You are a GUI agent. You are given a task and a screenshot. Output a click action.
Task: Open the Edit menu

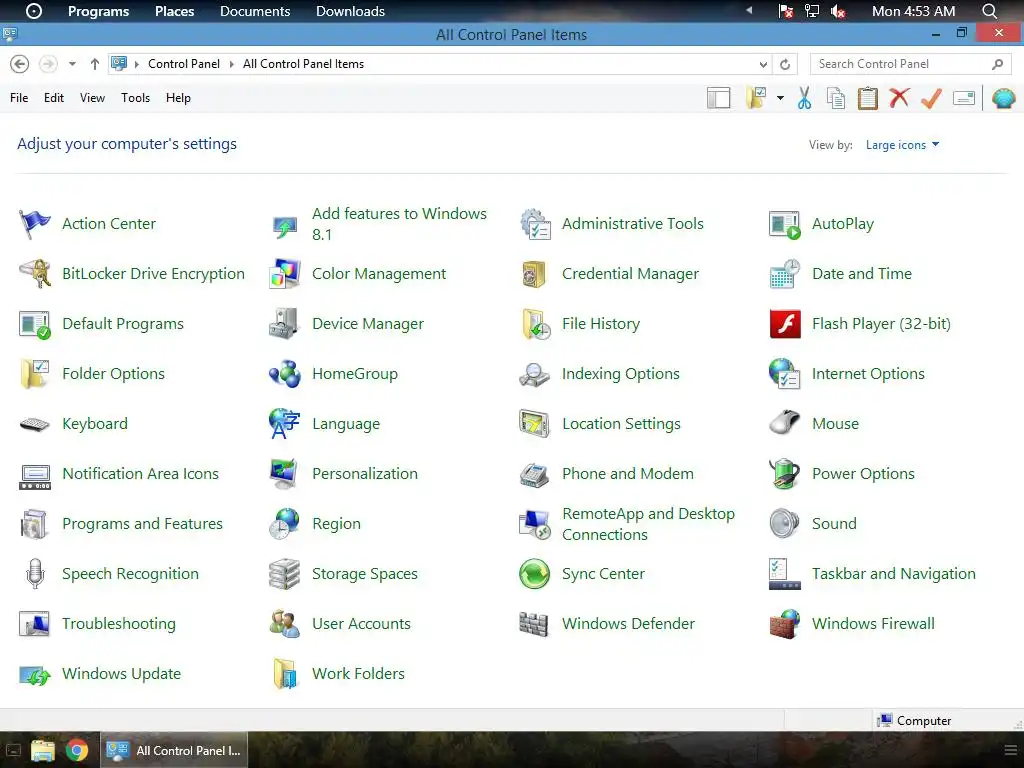click(x=54, y=98)
